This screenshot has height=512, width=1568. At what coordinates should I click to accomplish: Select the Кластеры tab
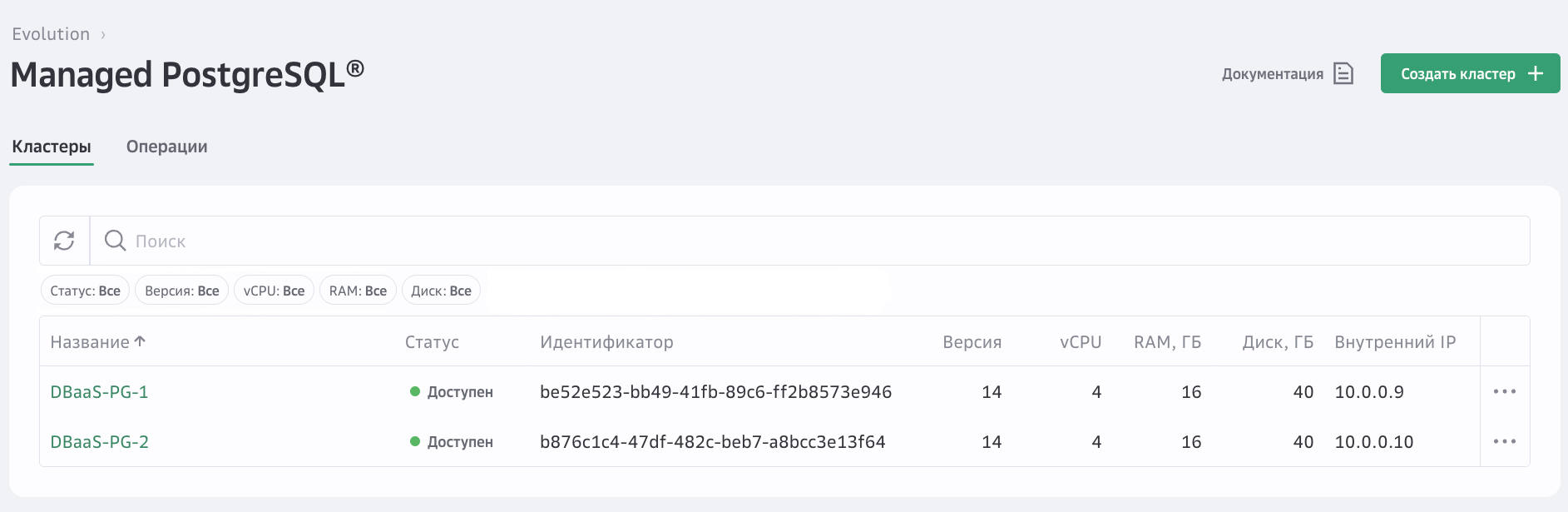pos(52,146)
